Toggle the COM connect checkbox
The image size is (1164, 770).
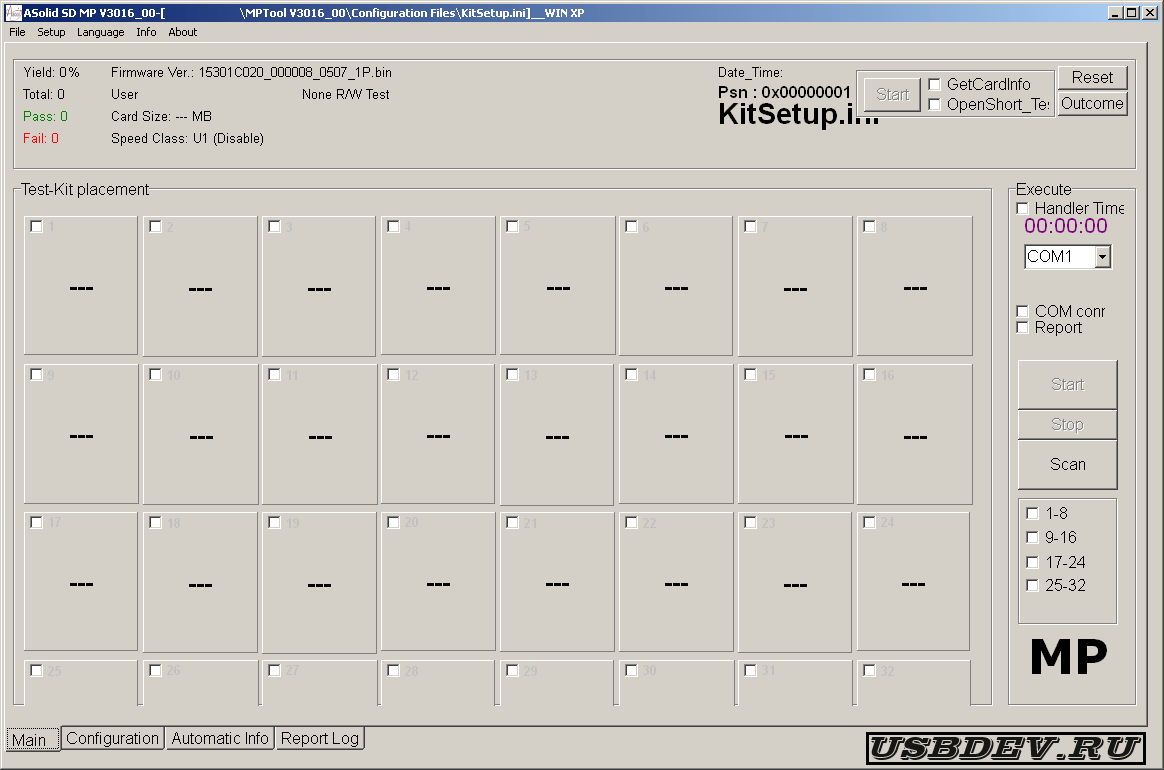(1022, 311)
